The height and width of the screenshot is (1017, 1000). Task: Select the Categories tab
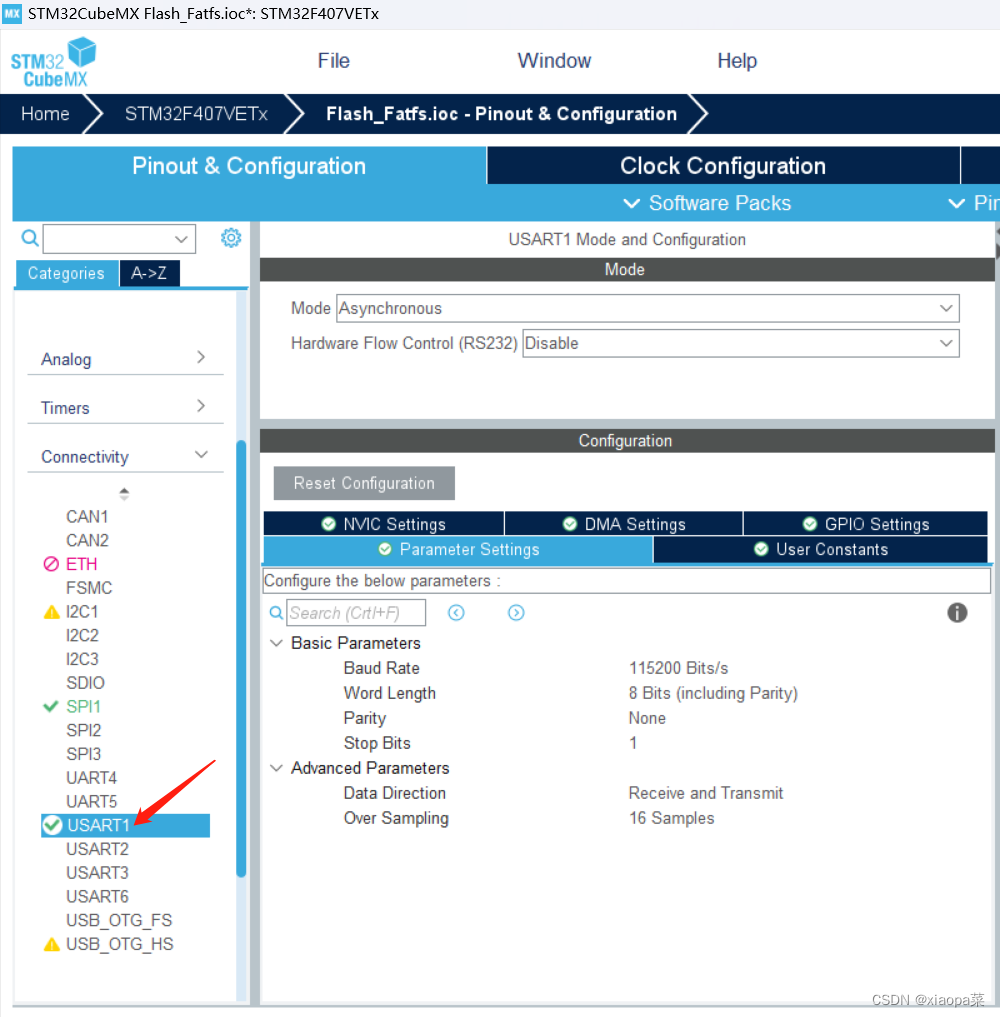pyautogui.click(x=66, y=273)
